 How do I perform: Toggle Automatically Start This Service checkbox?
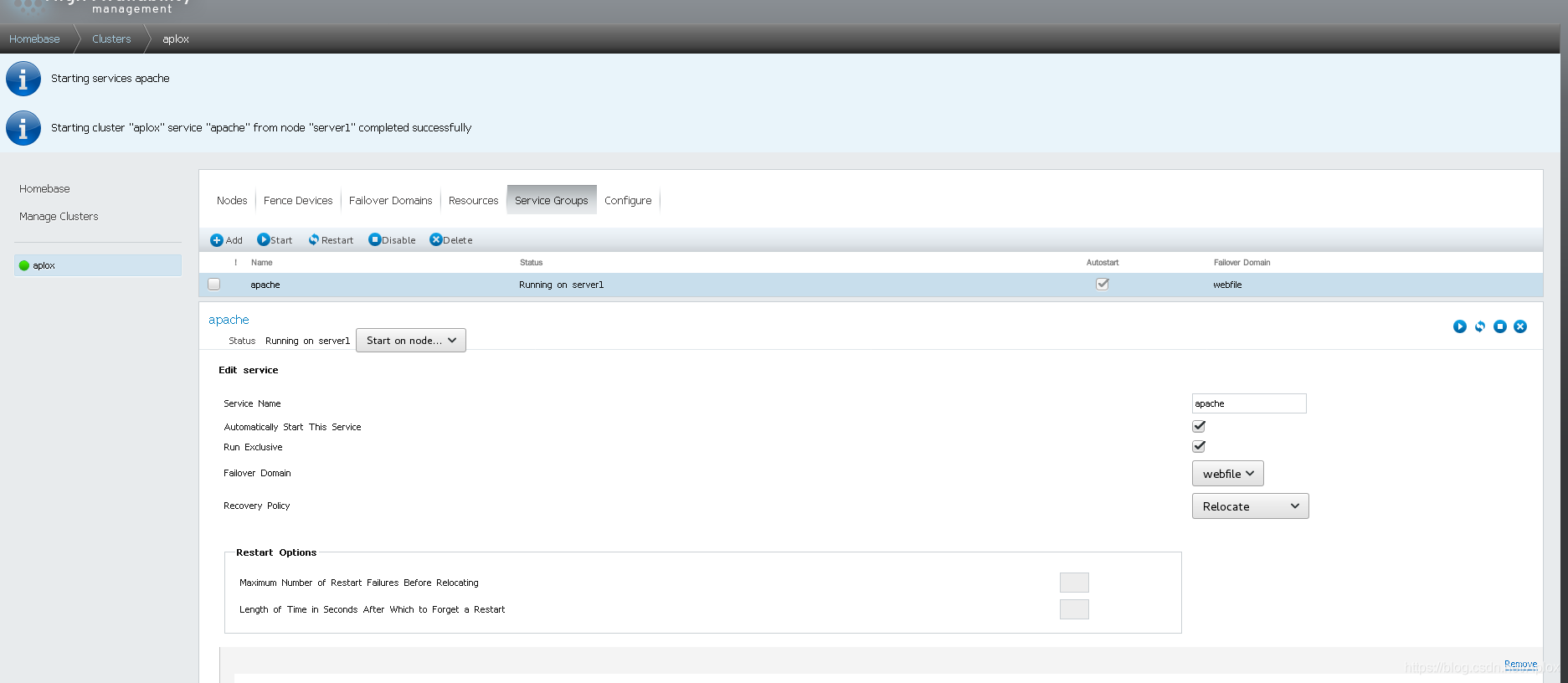tap(1199, 426)
